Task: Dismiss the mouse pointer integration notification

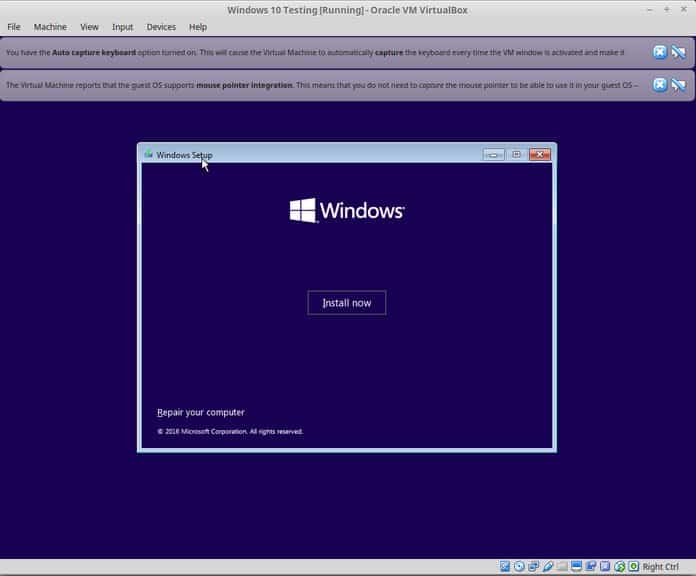Action: click(660, 84)
